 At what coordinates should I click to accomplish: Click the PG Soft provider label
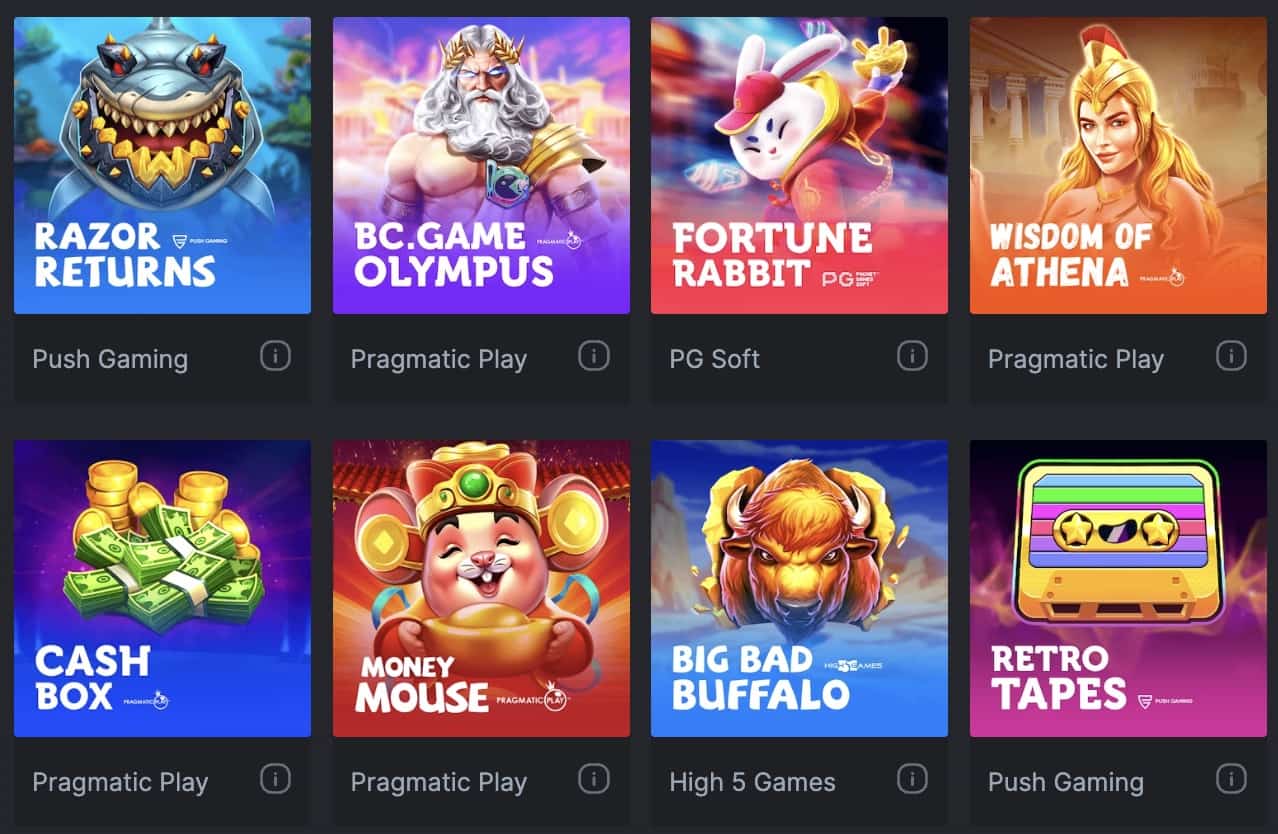click(715, 359)
